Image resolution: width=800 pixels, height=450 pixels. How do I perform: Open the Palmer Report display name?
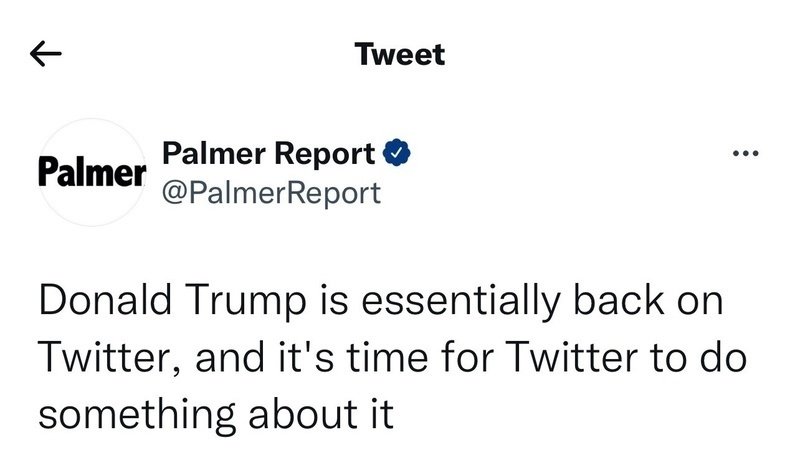coord(268,153)
